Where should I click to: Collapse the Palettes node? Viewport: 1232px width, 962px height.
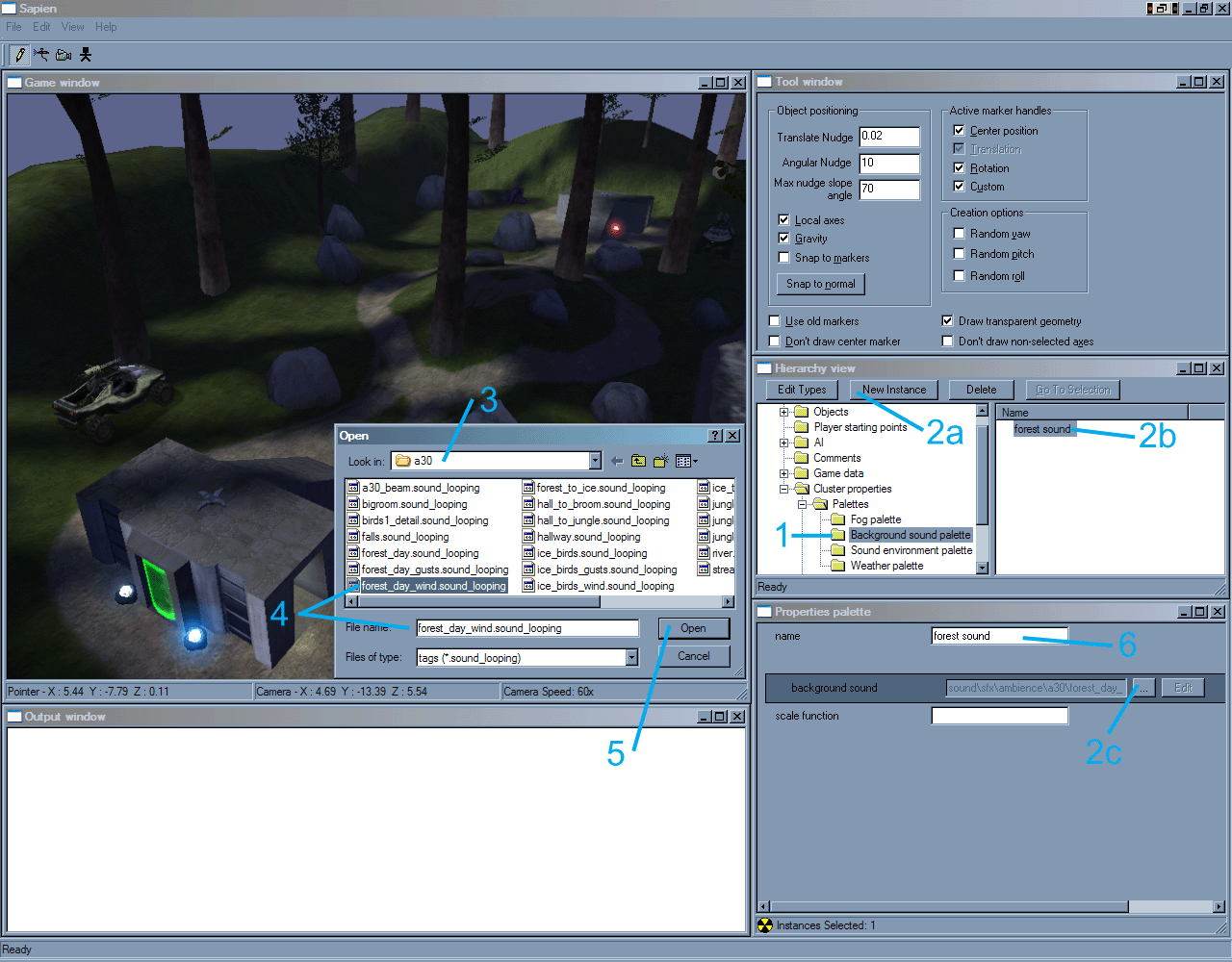pos(802,504)
